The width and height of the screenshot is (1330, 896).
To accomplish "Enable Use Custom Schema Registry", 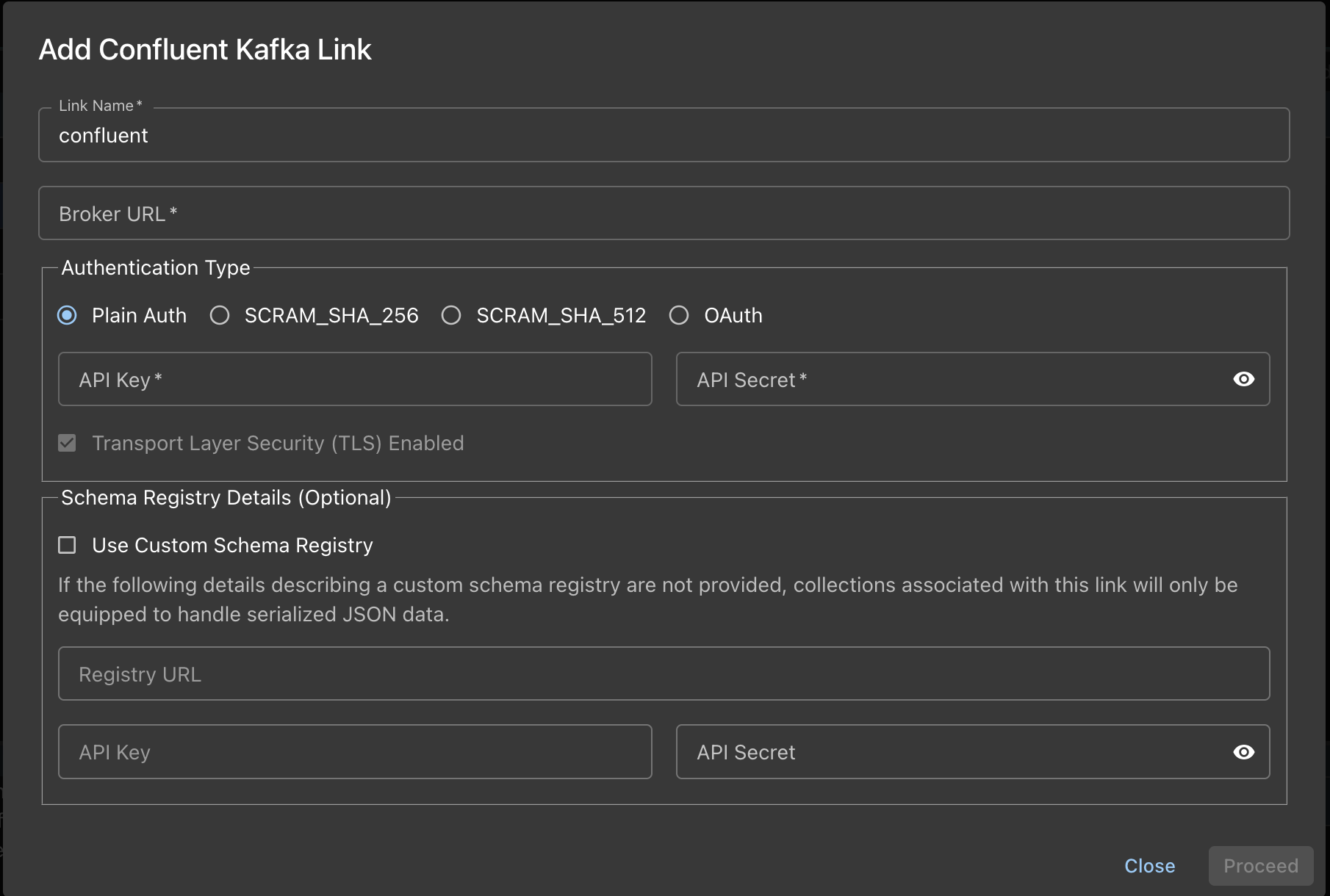I will coord(67,545).
